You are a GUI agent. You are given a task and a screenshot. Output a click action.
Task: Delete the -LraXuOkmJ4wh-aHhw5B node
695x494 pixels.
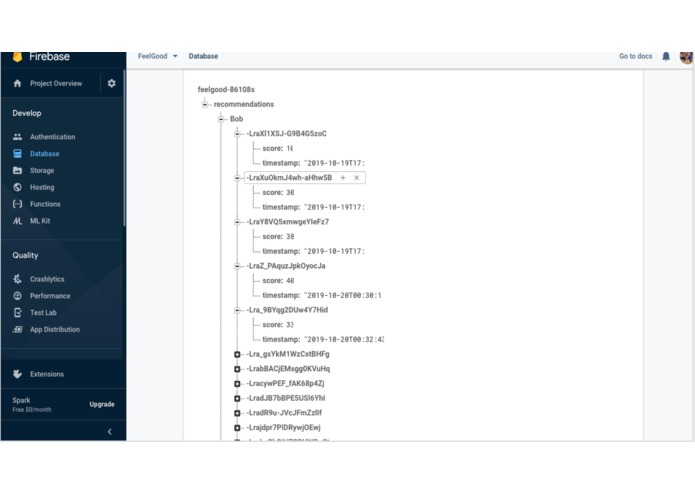356,178
